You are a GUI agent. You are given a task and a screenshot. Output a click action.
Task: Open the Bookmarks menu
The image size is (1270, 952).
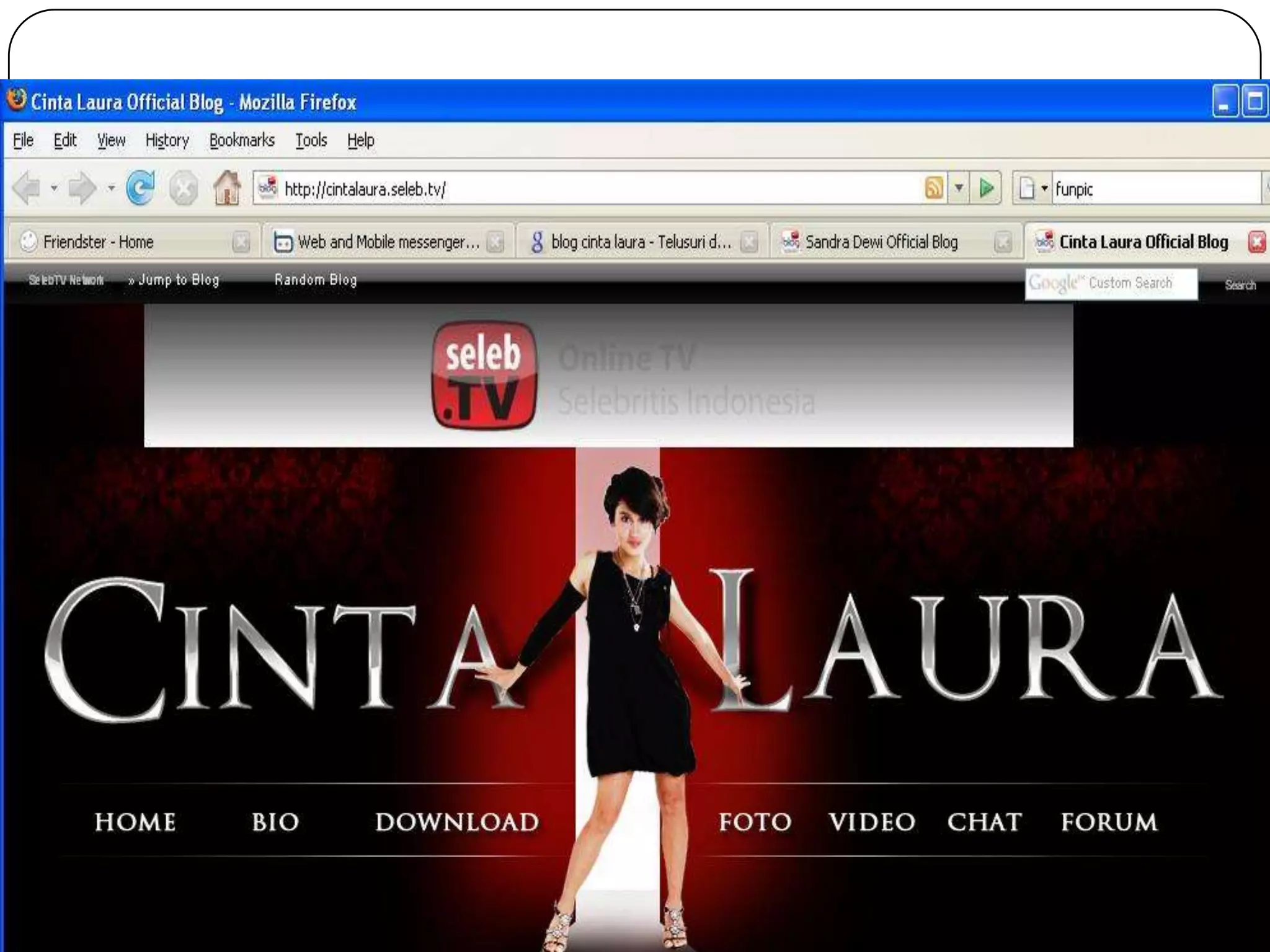coord(241,141)
